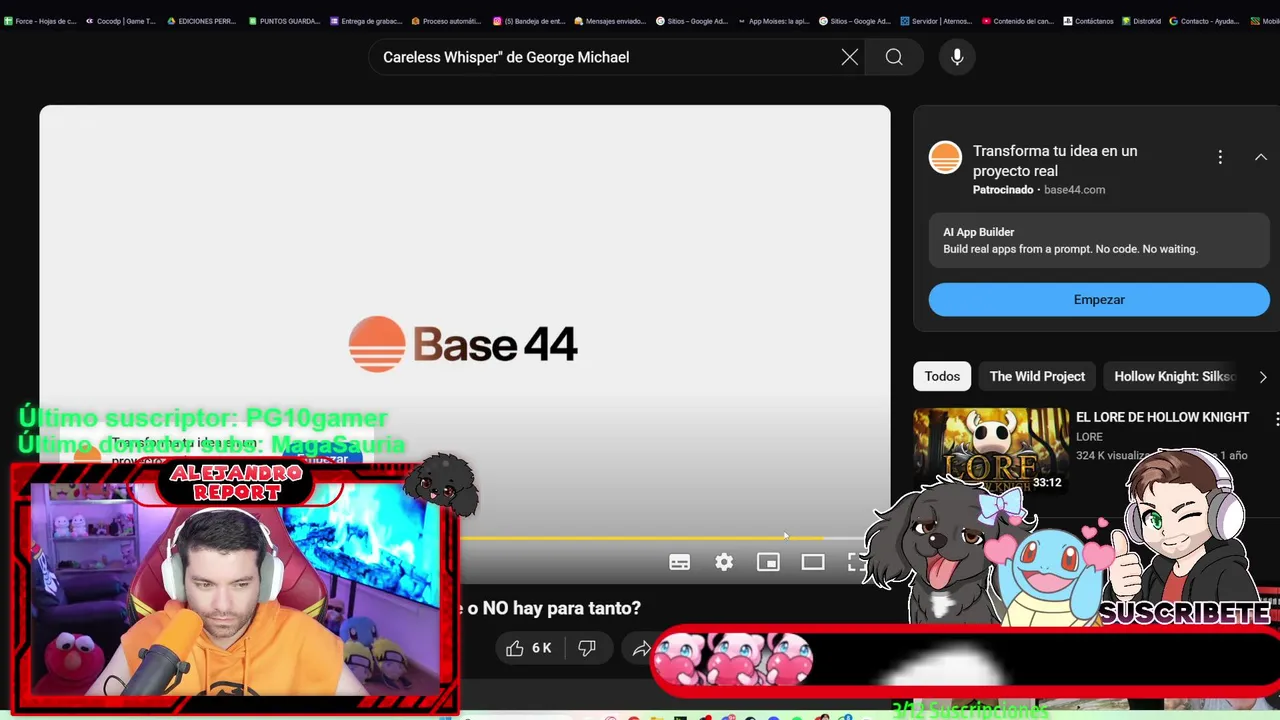1280x720 pixels.
Task: Click the blue Empezar button
Action: click(x=1099, y=300)
